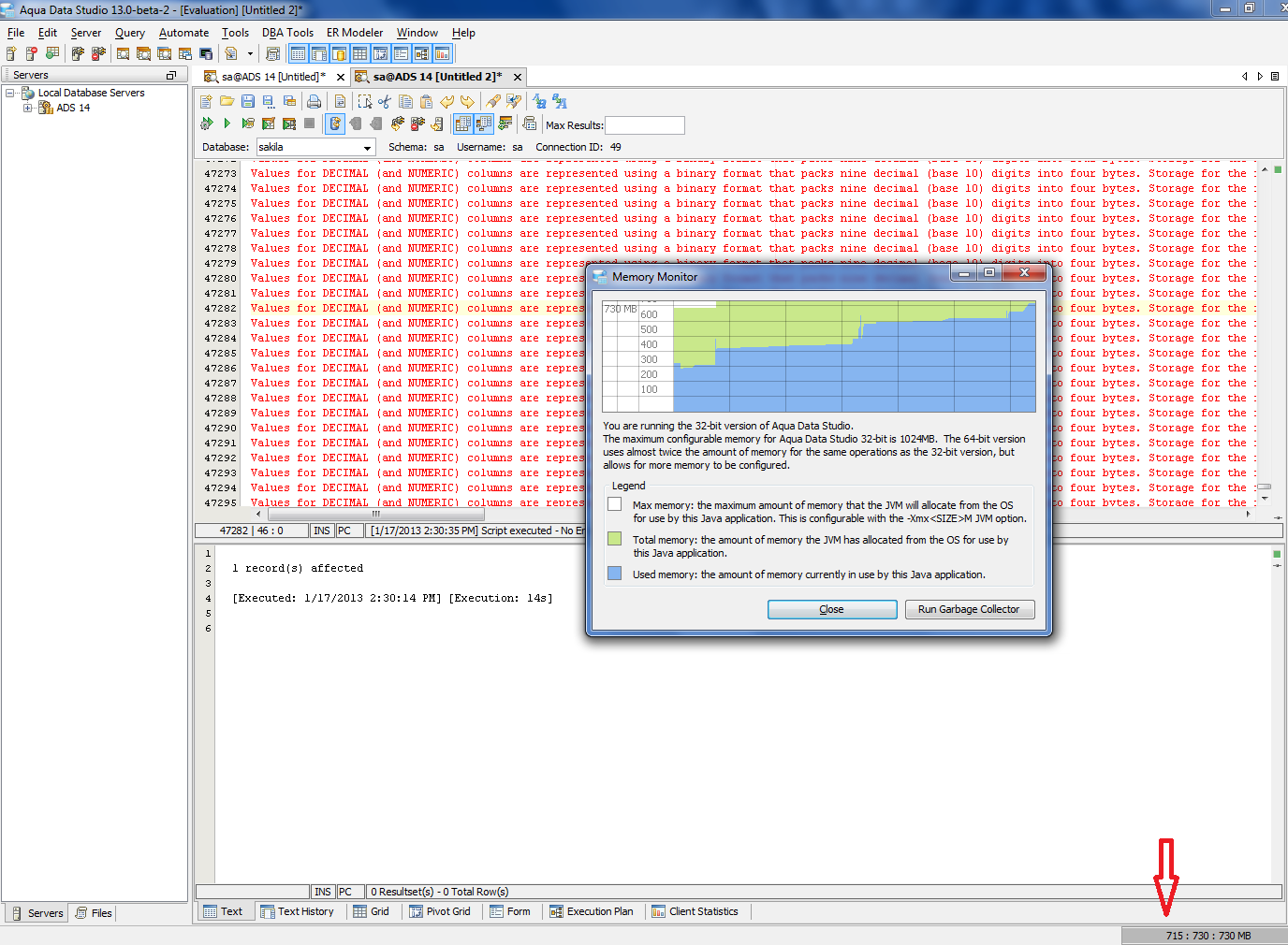The image size is (1288, 945).
Task: Toggle the second results layout button
Action: click(x=484, y=123)
